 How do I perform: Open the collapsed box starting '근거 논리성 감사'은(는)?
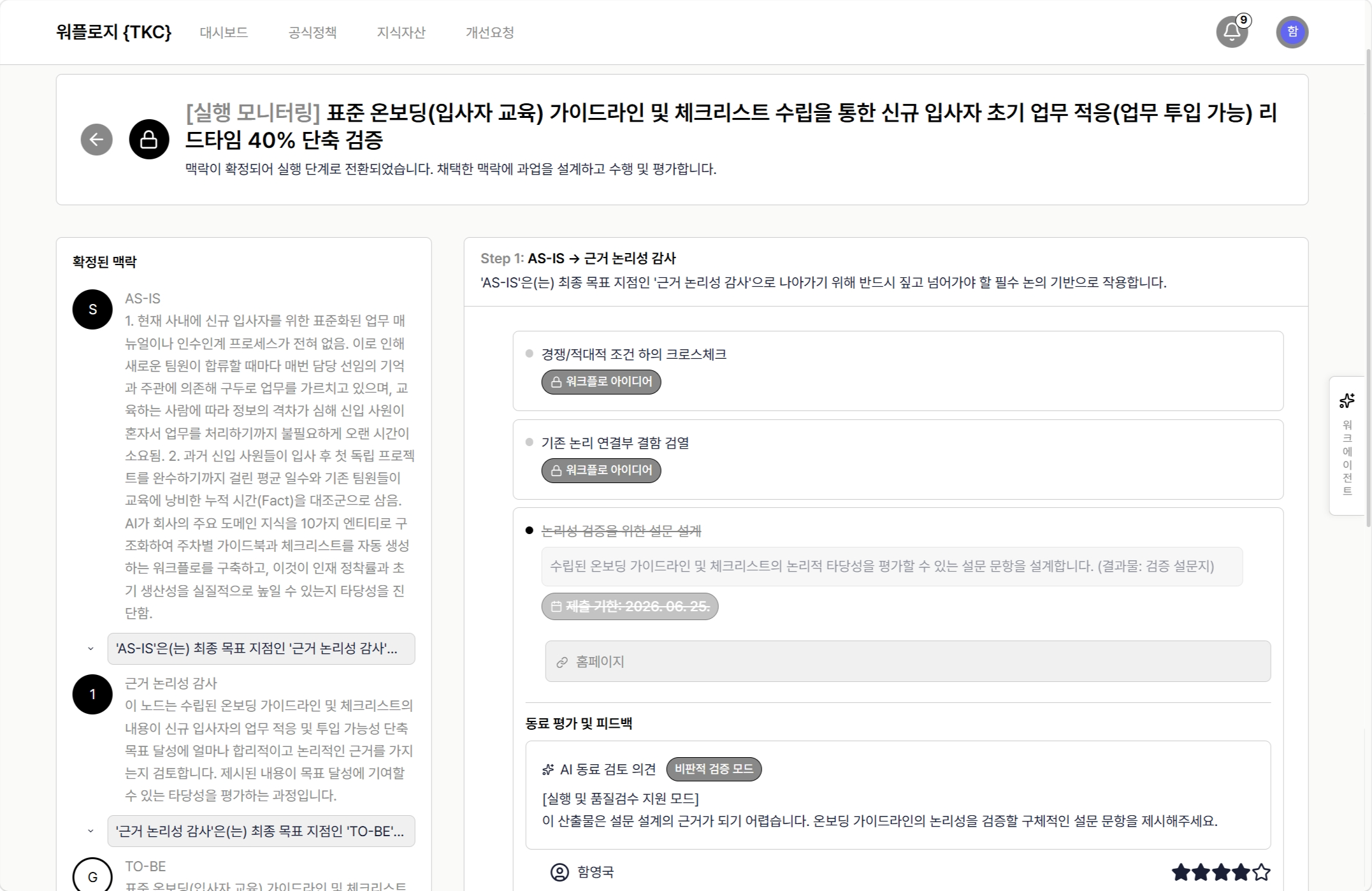tap(261, 831)
